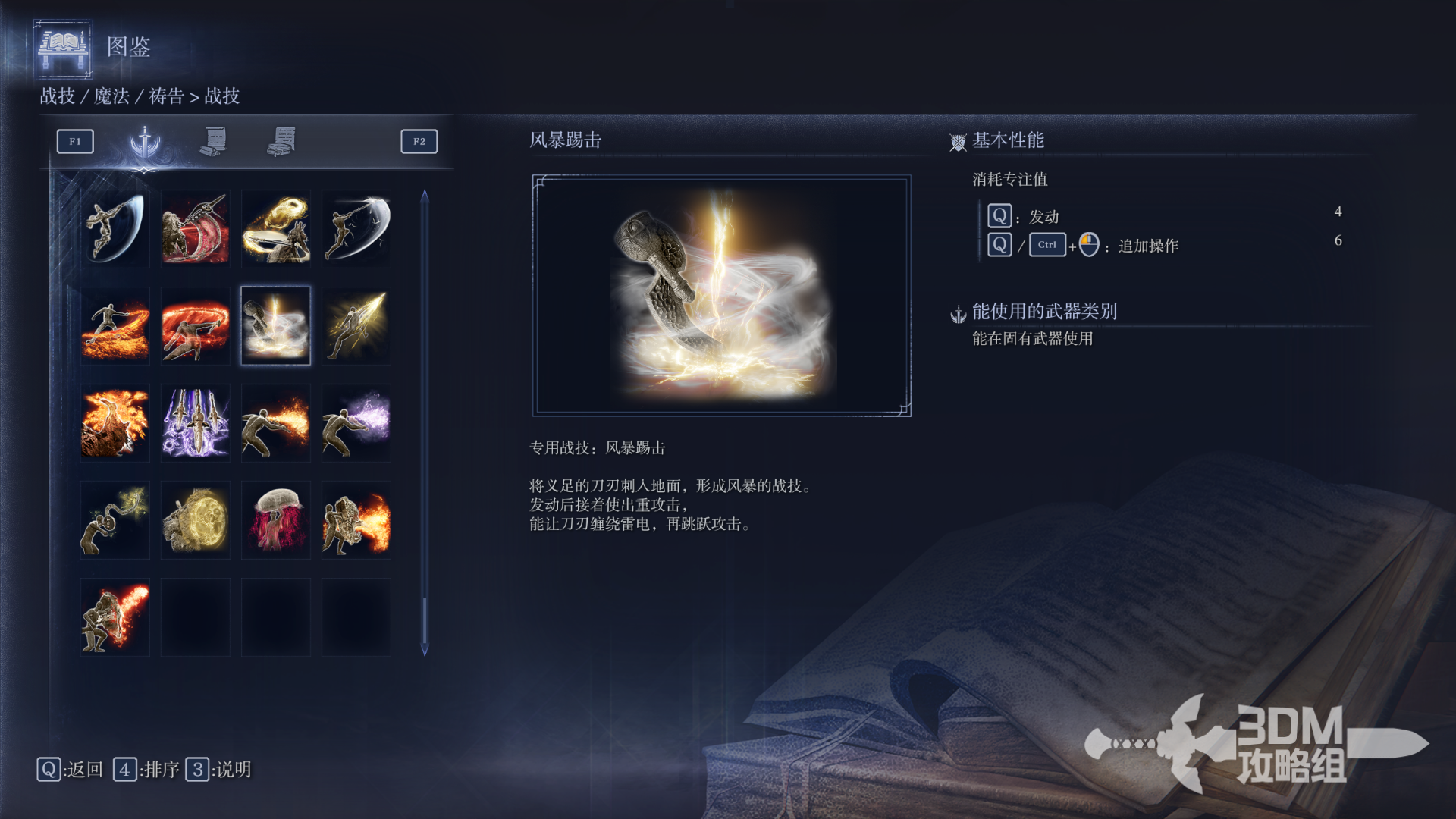The image size is (1456, 819).
Task: Select the red flame spin skill icon
Action: pos(196,325)
